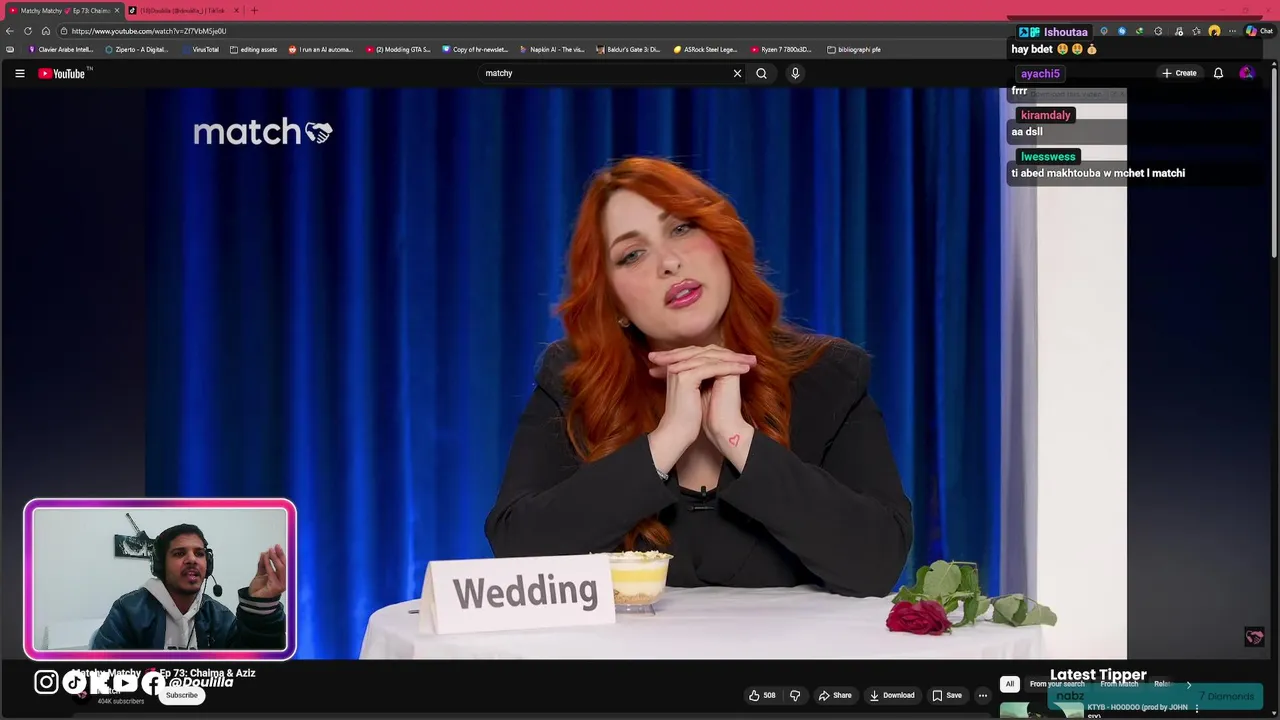1280x720 pixels.
Task: Show more filter chips with the arrow
Action: coord(1189,684)
